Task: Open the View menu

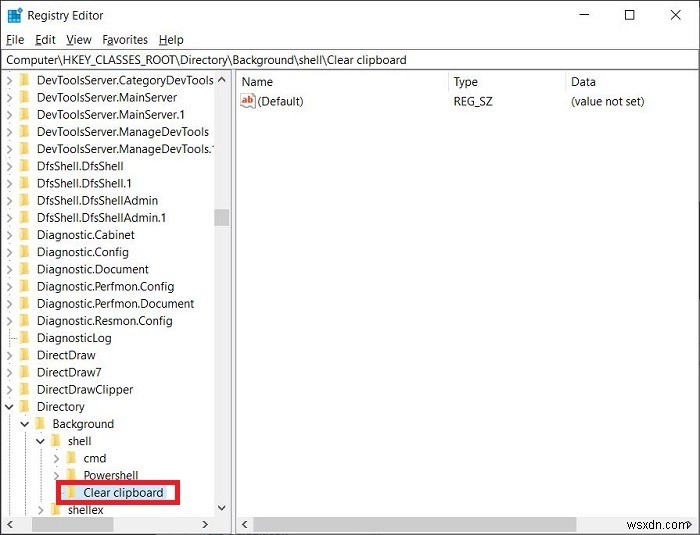Action: tap(79, 40)
